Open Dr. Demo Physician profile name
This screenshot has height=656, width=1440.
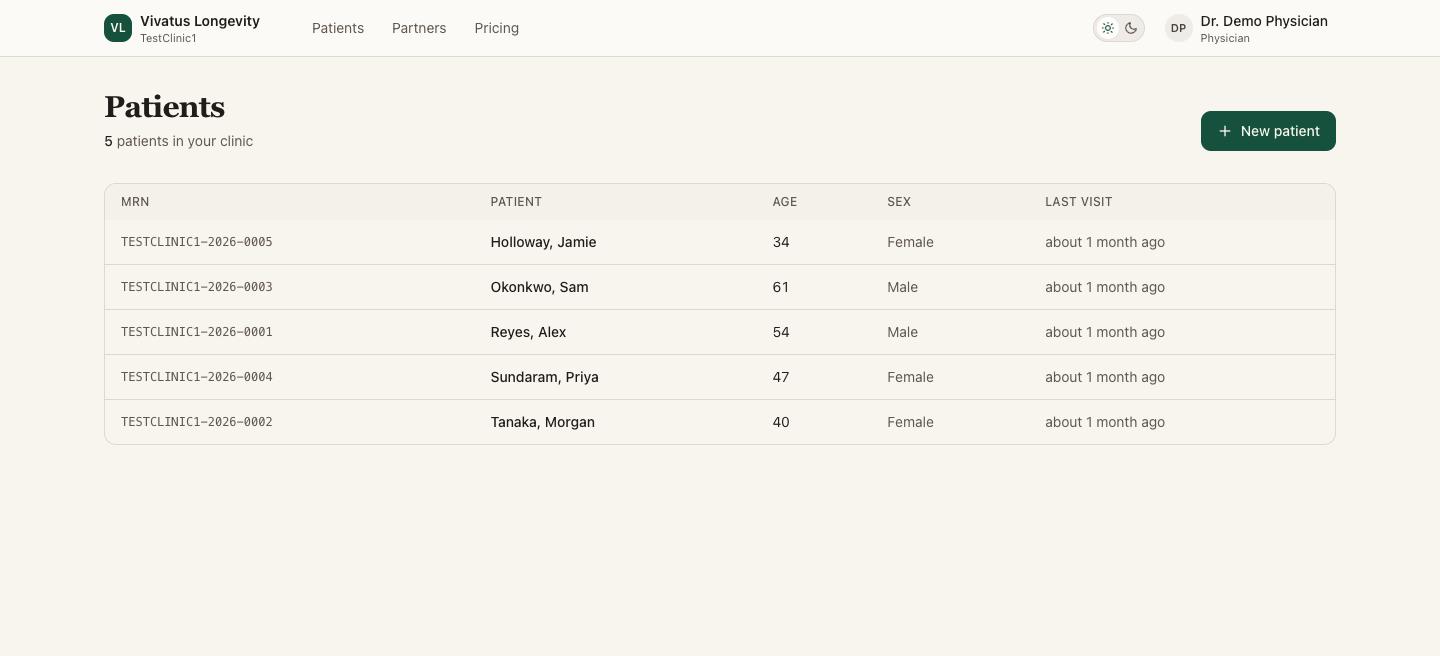click(x=1264, y=21)
